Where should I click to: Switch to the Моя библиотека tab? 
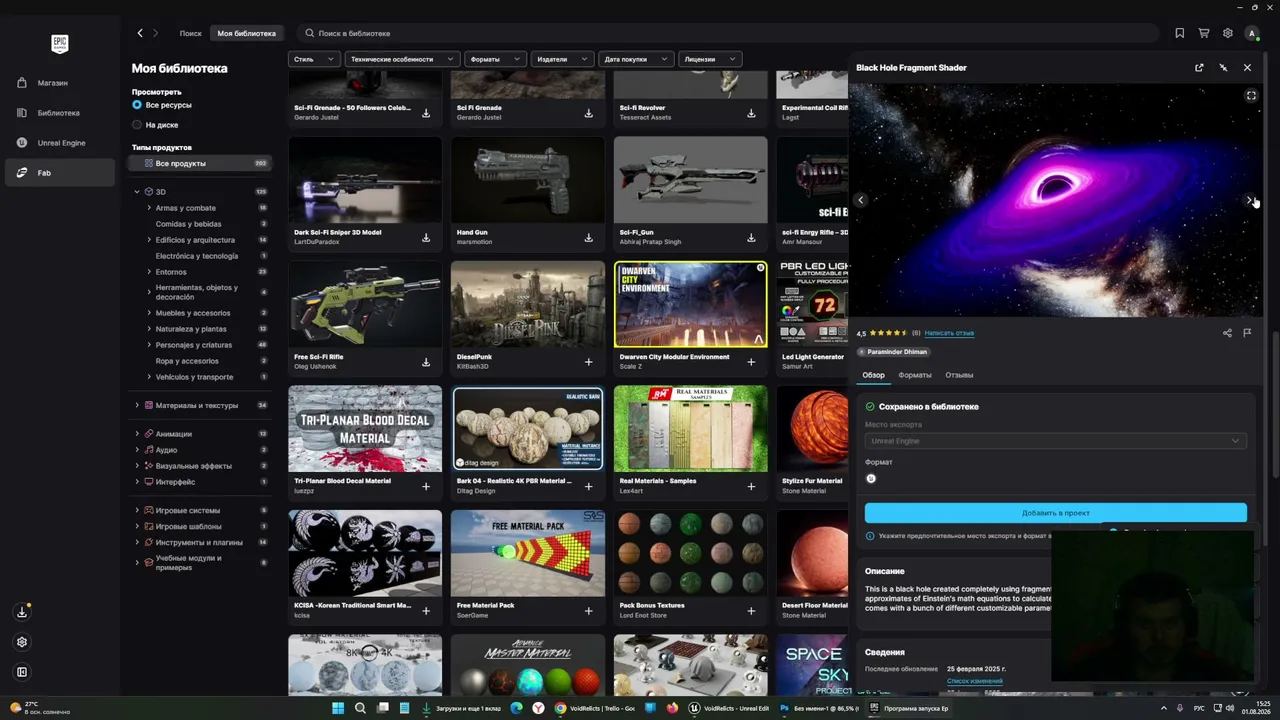(247, 33)
